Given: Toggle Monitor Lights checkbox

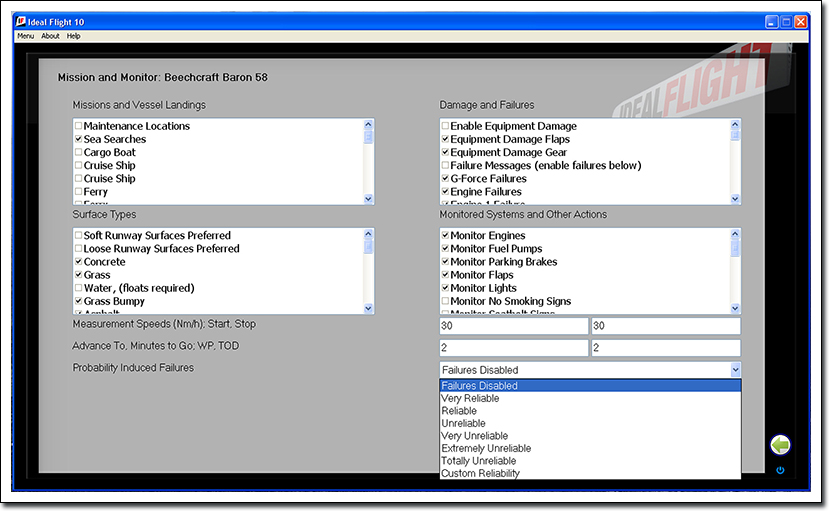Looking at the screenshot, I should click(x=445, y=288).
